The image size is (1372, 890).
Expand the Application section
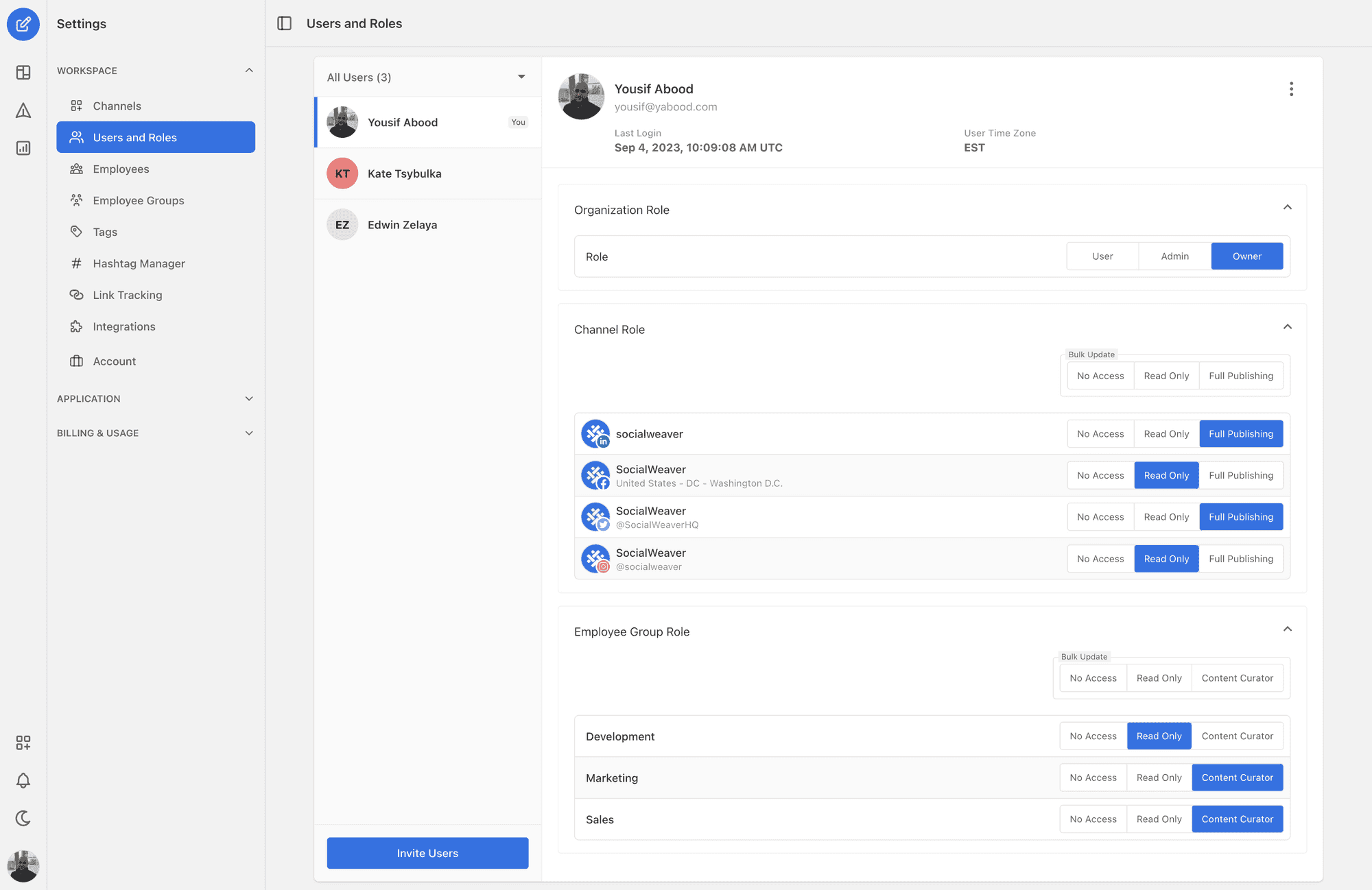(x=249, y=398)
